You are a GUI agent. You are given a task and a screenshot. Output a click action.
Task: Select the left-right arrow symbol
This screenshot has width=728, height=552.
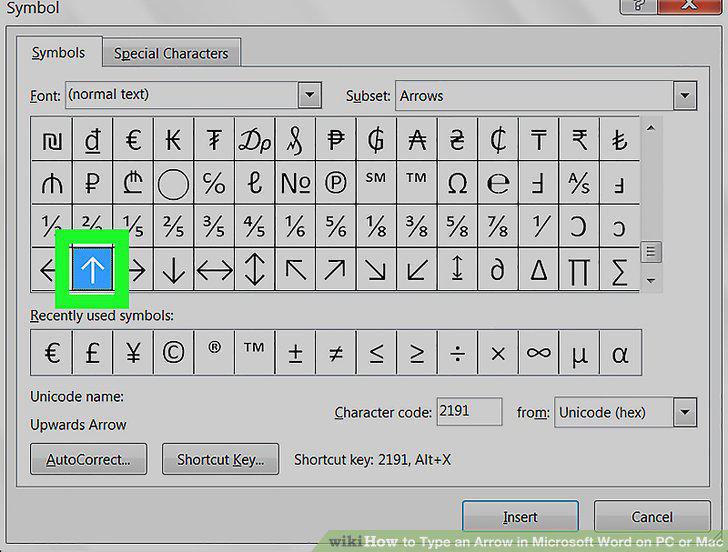214,270
